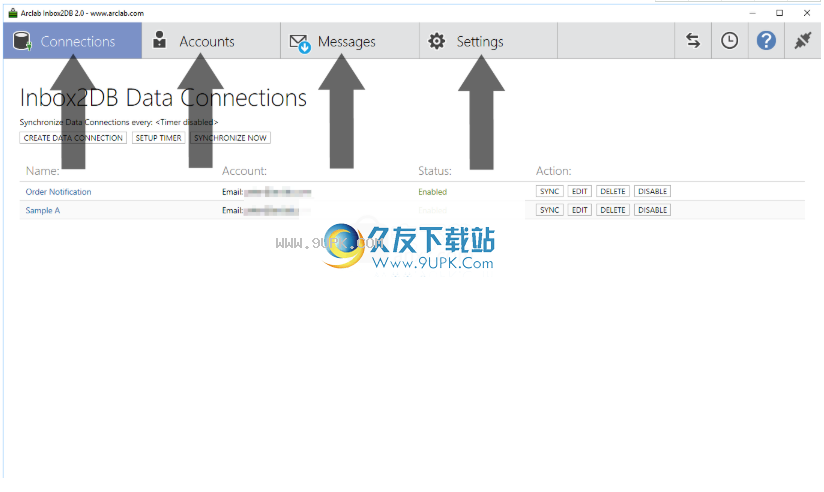The height and width of the screenshot is (492, 824).
Task: Maximize the Inbox2DB window
Action: point(779,13)
